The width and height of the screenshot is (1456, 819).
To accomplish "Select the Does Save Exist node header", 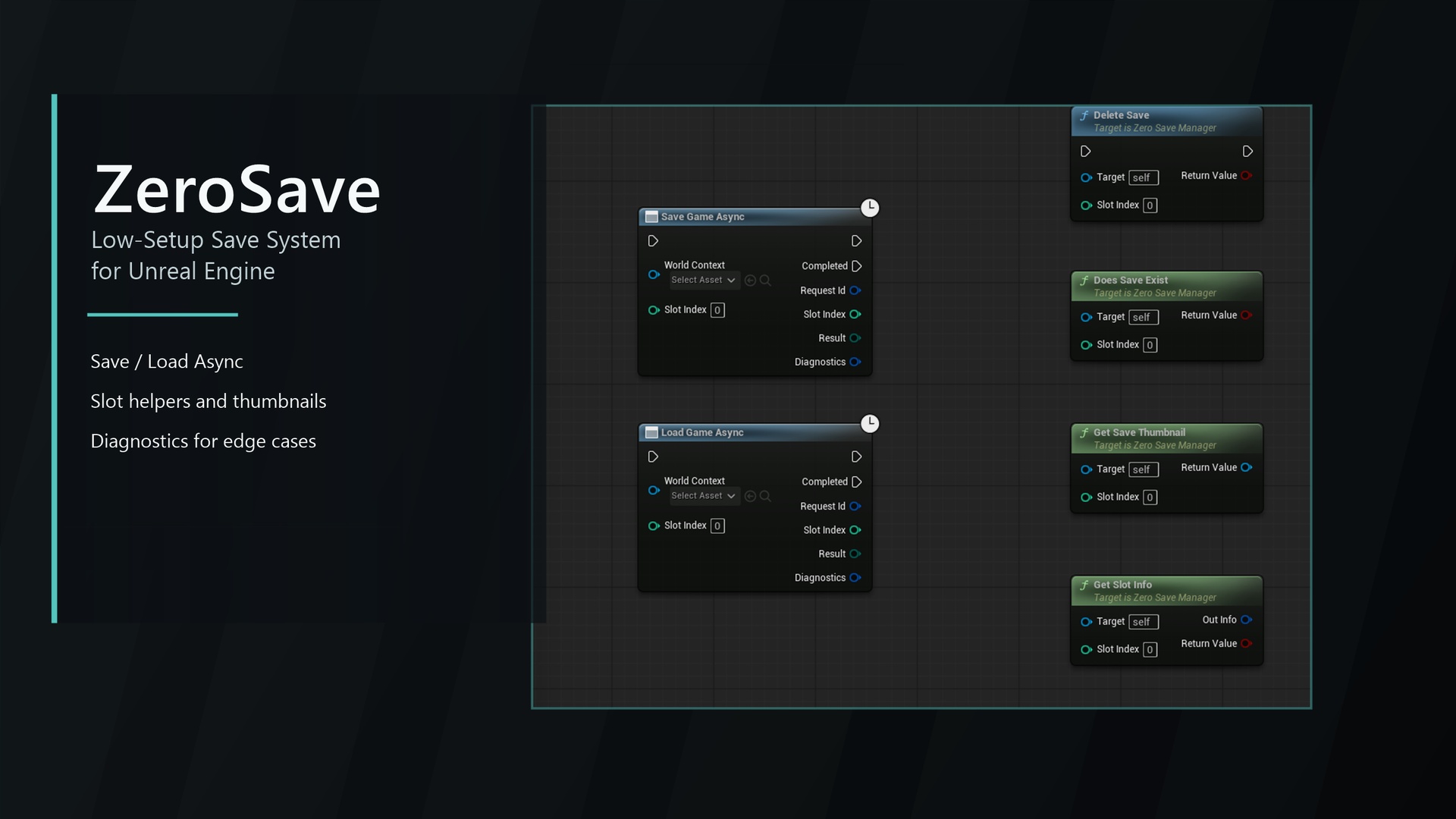I will [1166, 287].
